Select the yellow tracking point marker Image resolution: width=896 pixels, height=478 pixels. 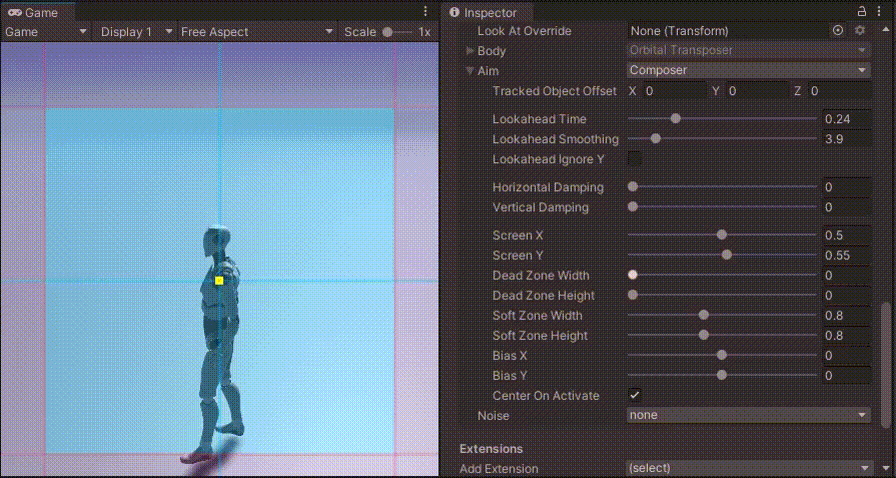pyautogui.click(x=219, y=280)
